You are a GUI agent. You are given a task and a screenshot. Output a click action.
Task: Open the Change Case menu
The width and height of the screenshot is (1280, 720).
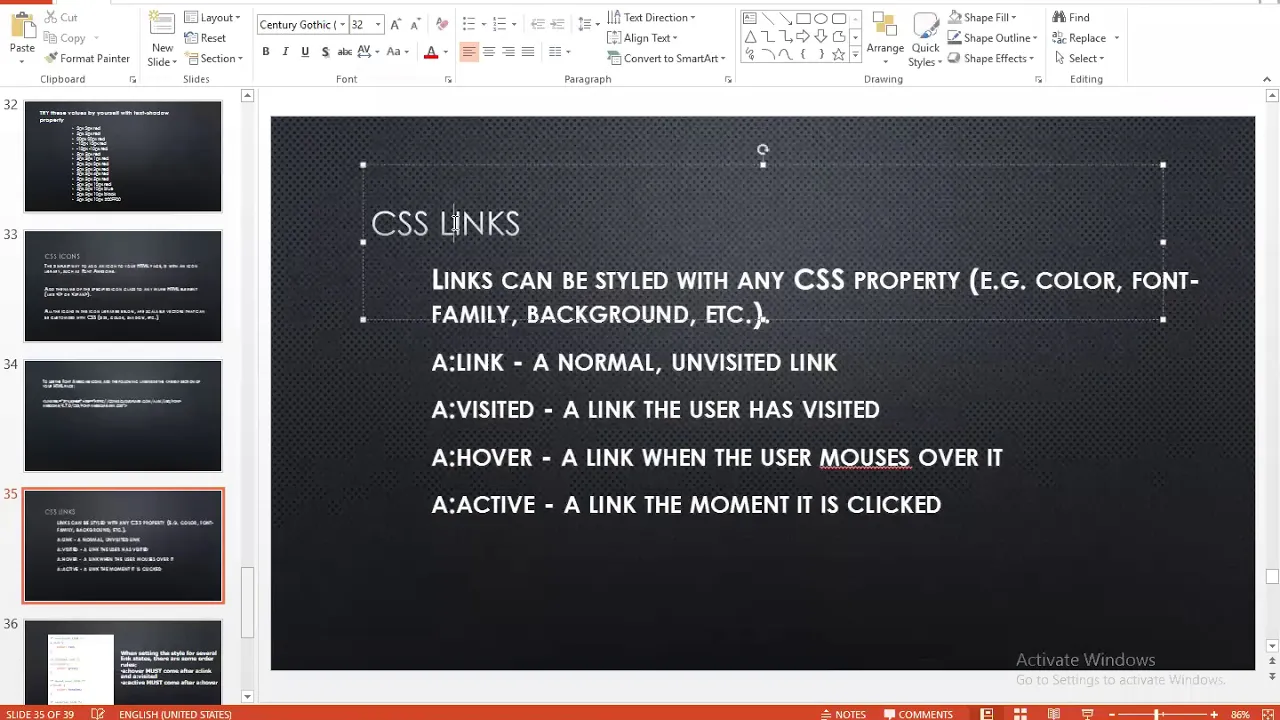tap(397, 52)
